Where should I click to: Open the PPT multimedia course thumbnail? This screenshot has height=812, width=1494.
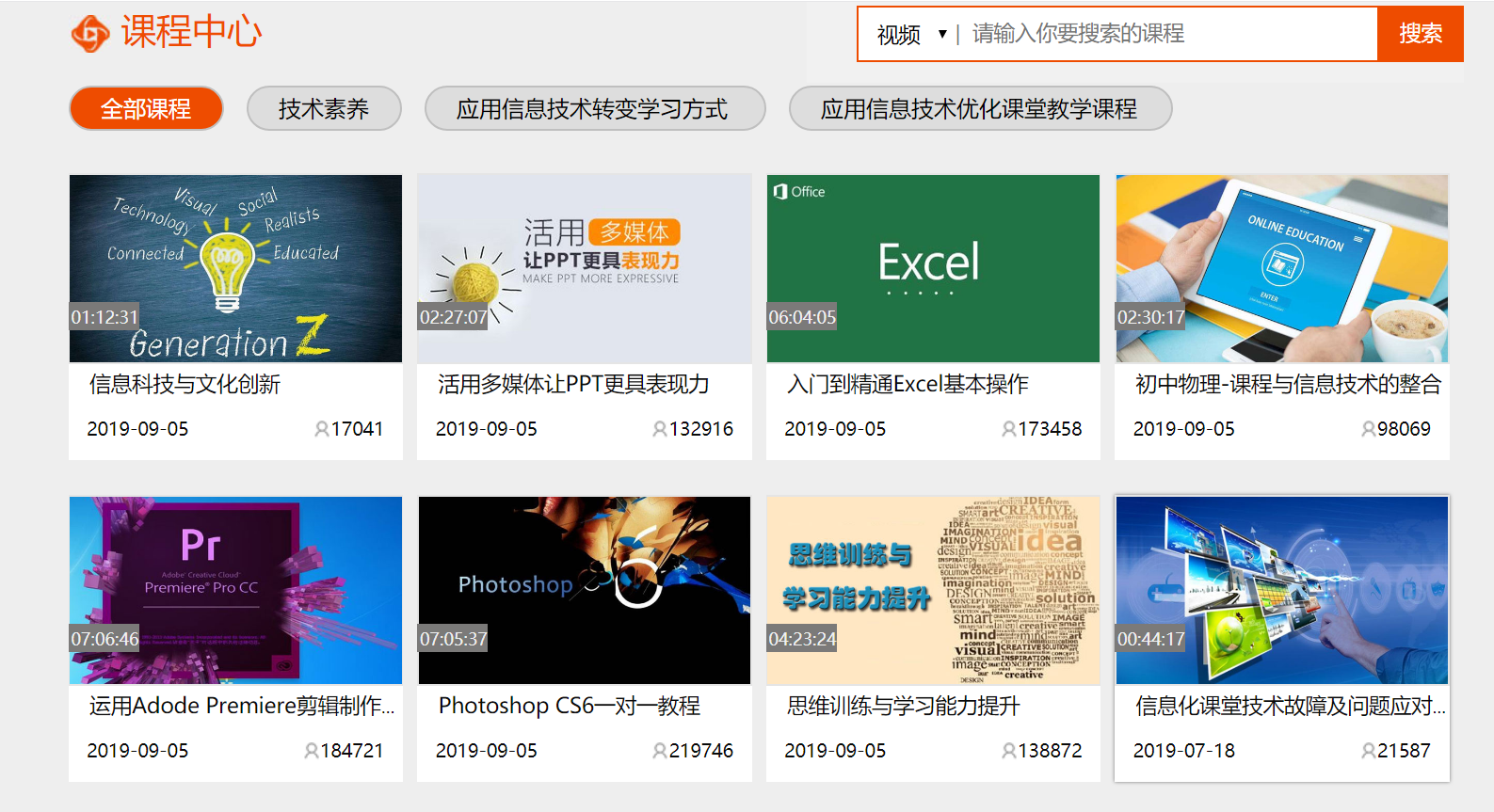click(x=584, y=268)
